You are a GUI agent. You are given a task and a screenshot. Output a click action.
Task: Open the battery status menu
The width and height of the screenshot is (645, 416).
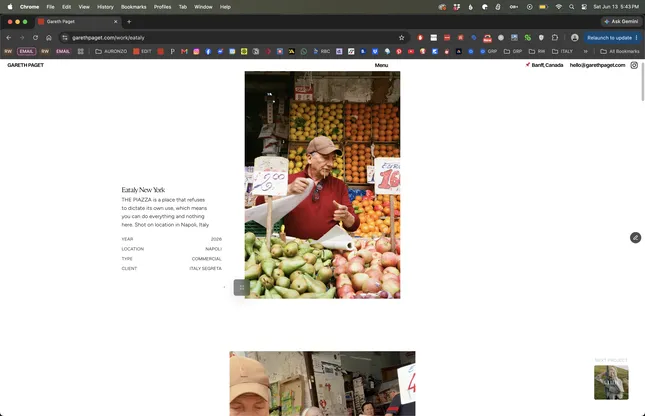coord(543,7)
